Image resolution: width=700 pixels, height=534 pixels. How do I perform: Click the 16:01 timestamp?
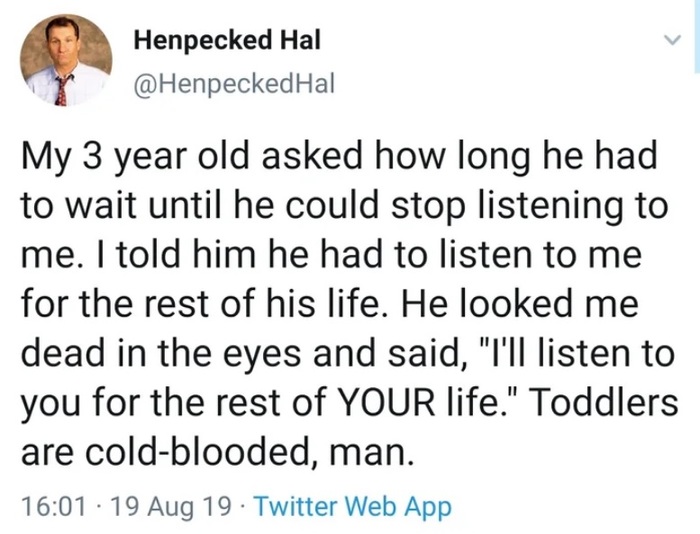tap(54, 506)
